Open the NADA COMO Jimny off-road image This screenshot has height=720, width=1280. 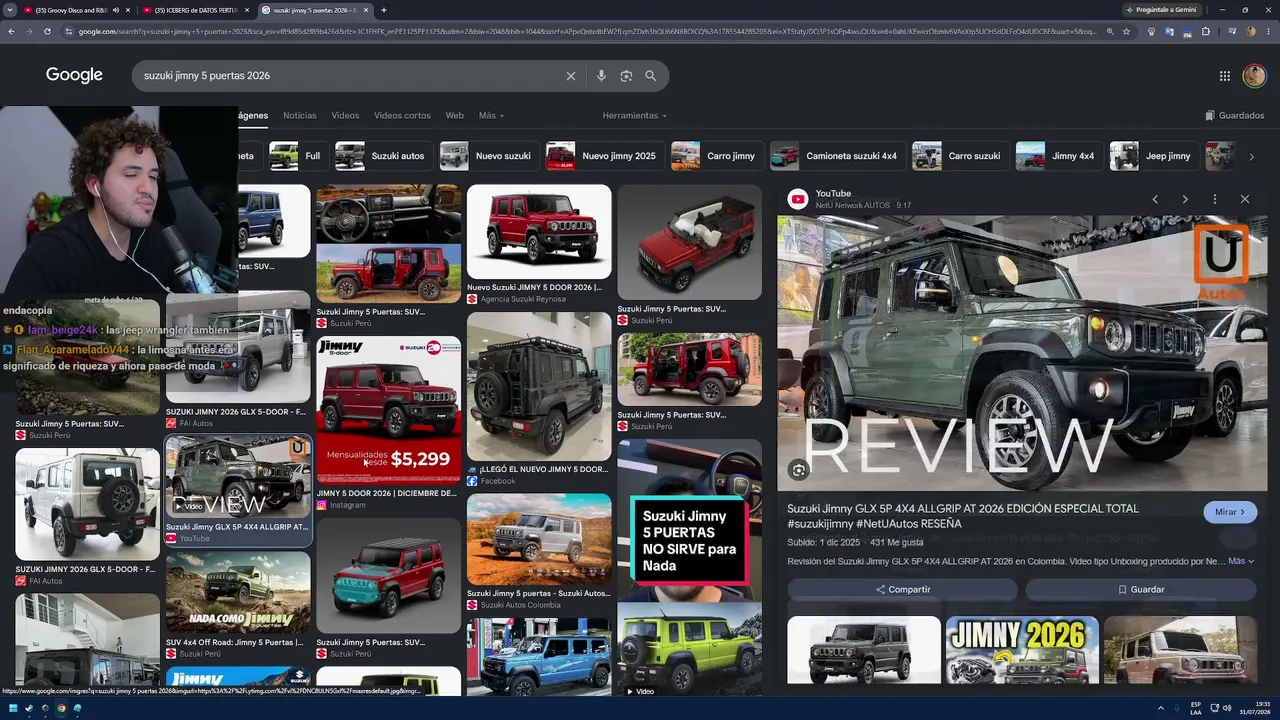coord(238,593)
